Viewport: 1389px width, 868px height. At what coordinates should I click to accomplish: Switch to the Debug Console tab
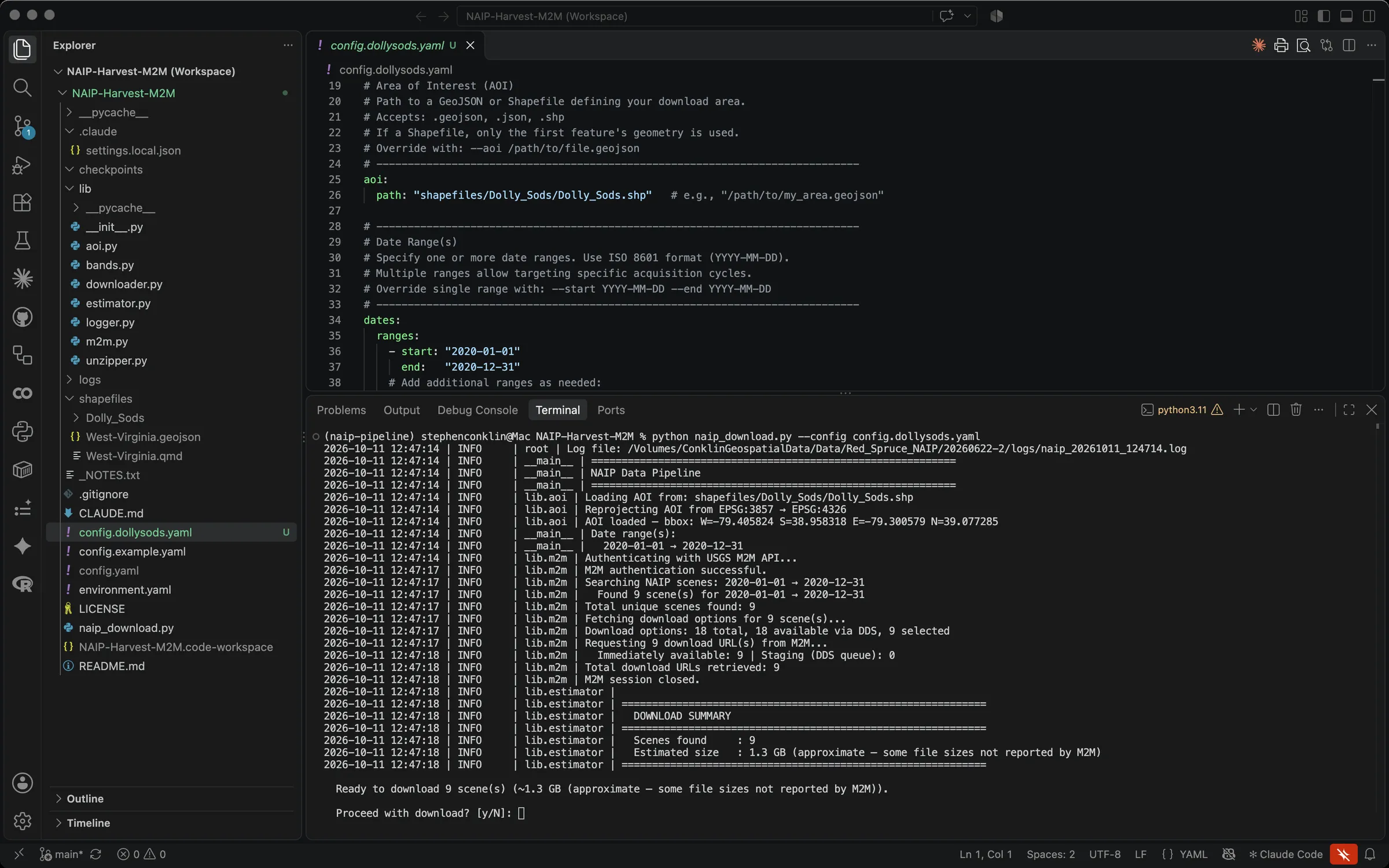tap(477, 410)
